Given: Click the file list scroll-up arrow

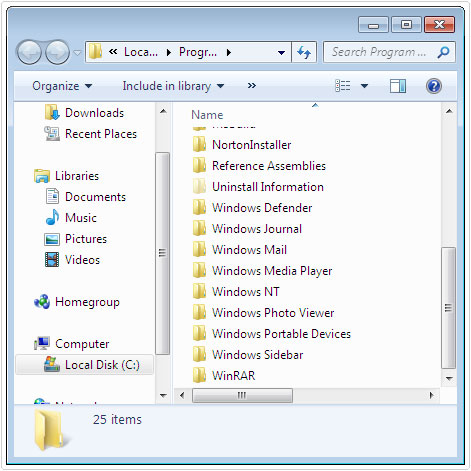Looking at the screenshot, I should (449, 111).
